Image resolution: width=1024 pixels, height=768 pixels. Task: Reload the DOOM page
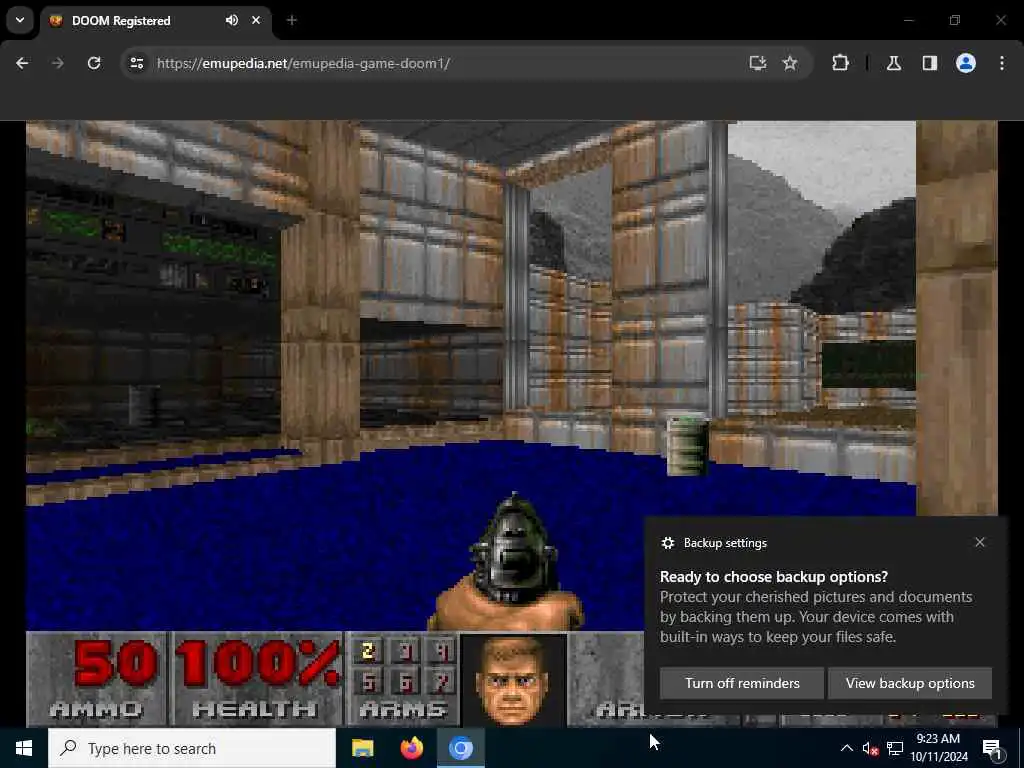[x=94, y=63]
